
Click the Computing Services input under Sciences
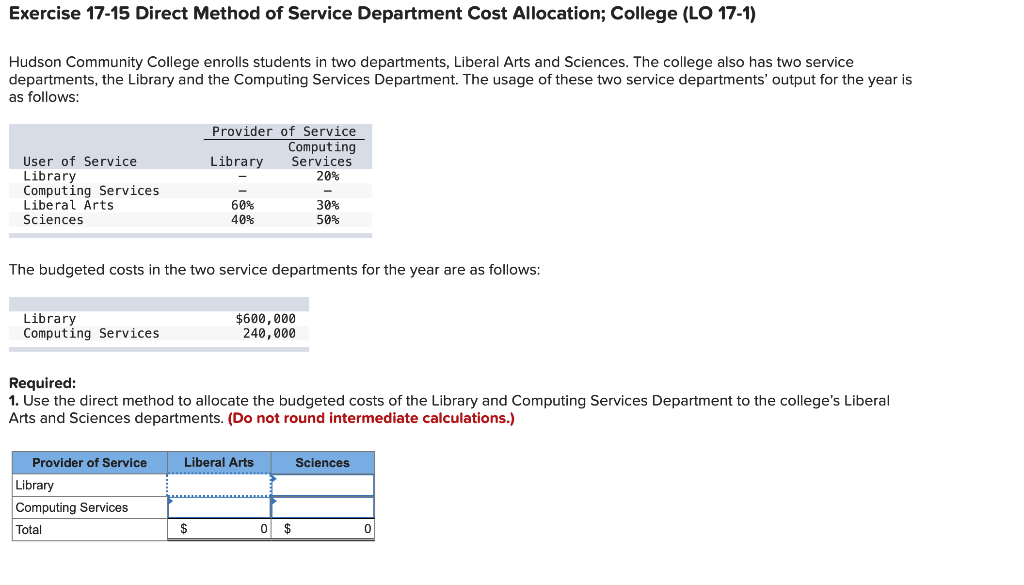[x=322, y=507]
